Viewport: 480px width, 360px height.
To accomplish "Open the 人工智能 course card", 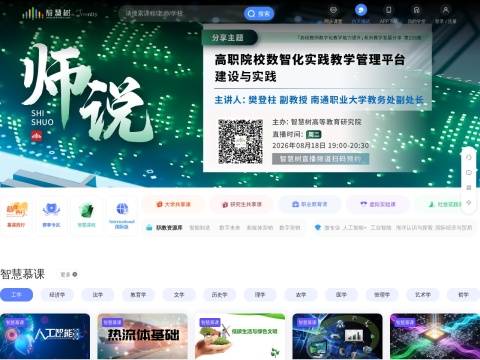I will [x=45, y=336].
